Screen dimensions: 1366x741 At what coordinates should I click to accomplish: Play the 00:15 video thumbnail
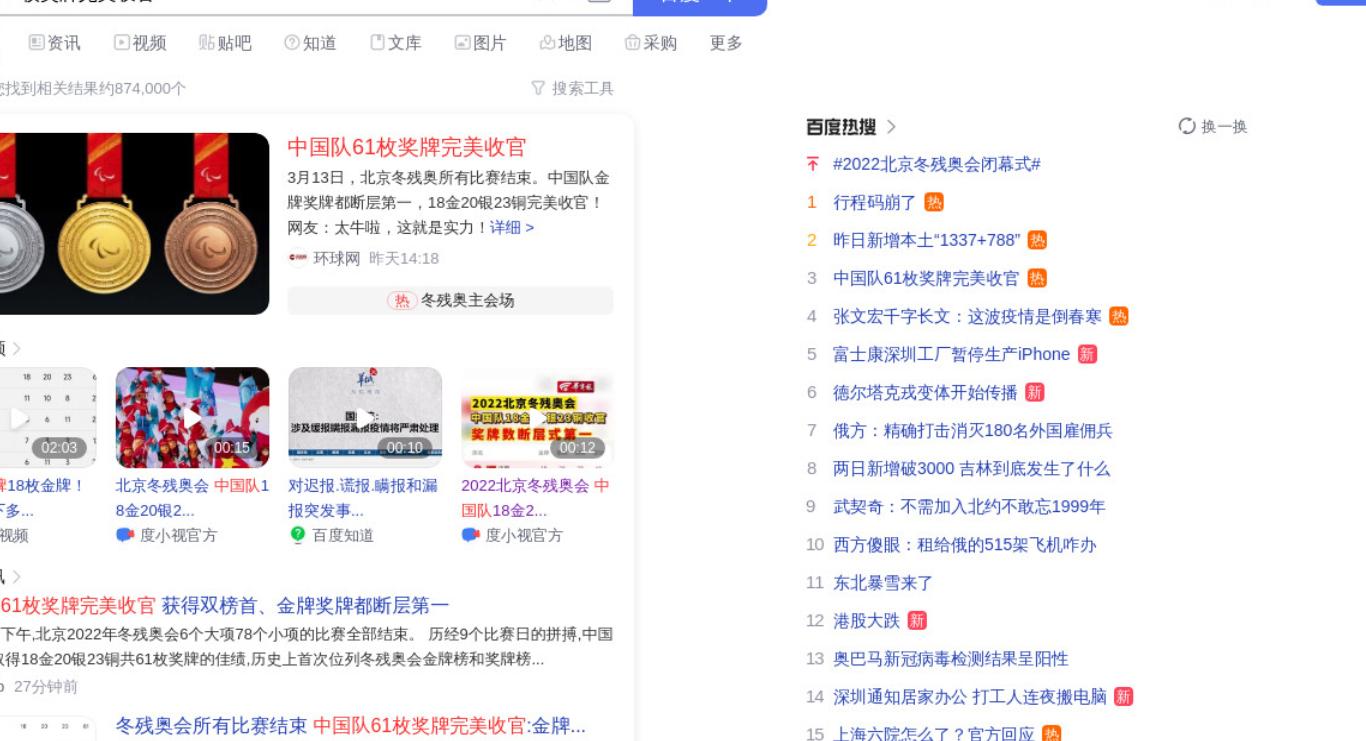[192, 417]
